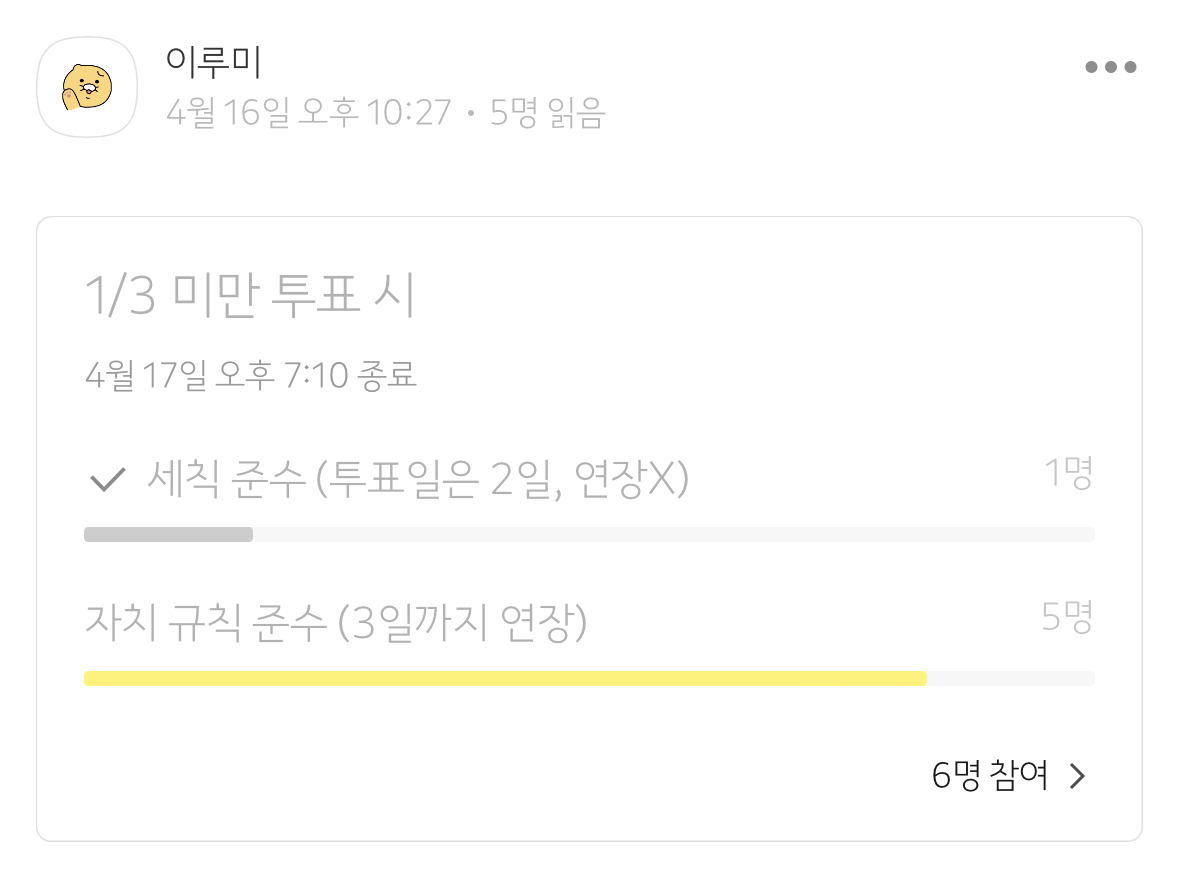Click the chevron next to 6명 참여

click(1077, 775)
